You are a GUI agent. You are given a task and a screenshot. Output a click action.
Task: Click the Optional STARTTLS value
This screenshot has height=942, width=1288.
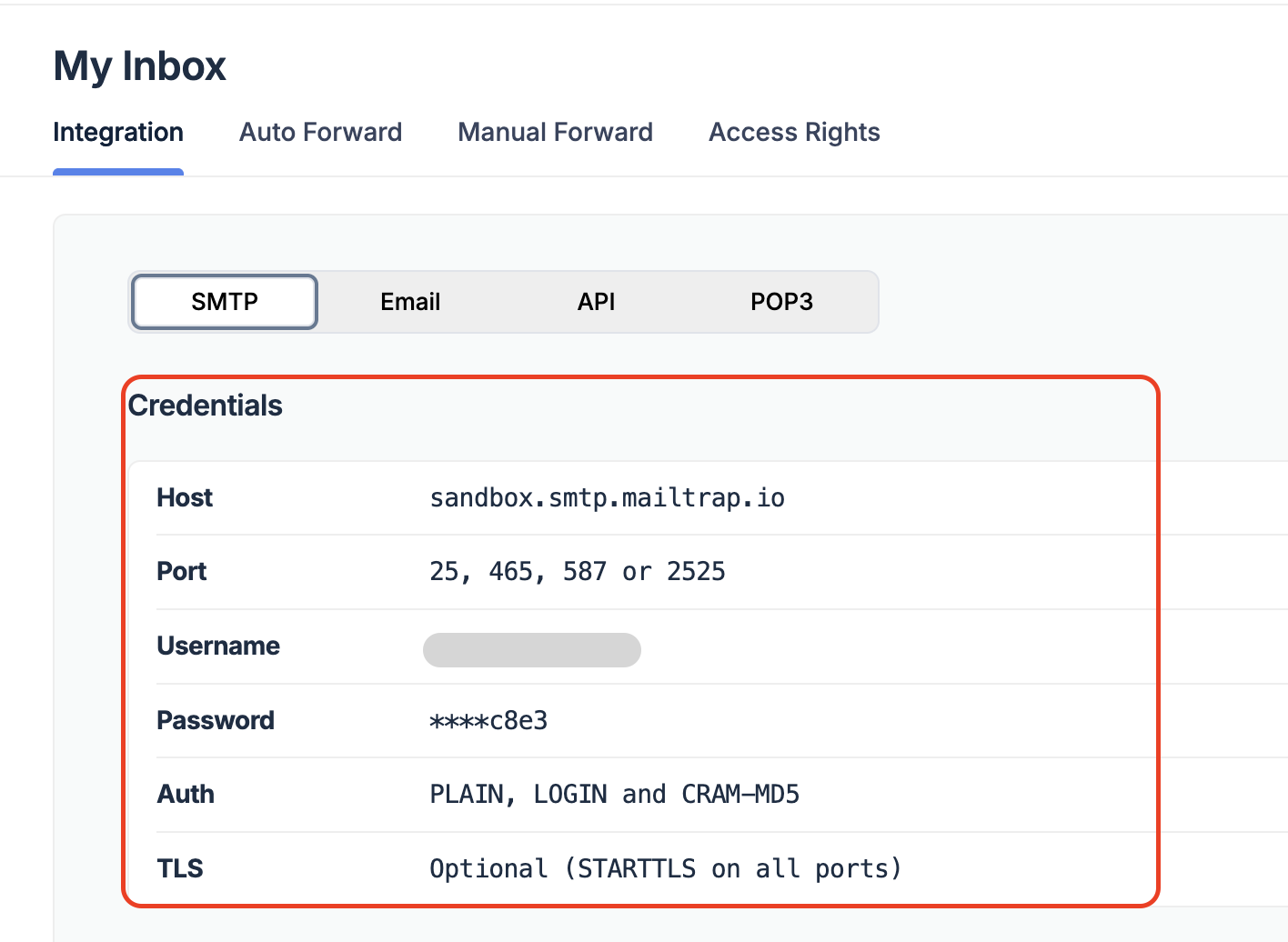pyautogui.click(x=665, y=868)
